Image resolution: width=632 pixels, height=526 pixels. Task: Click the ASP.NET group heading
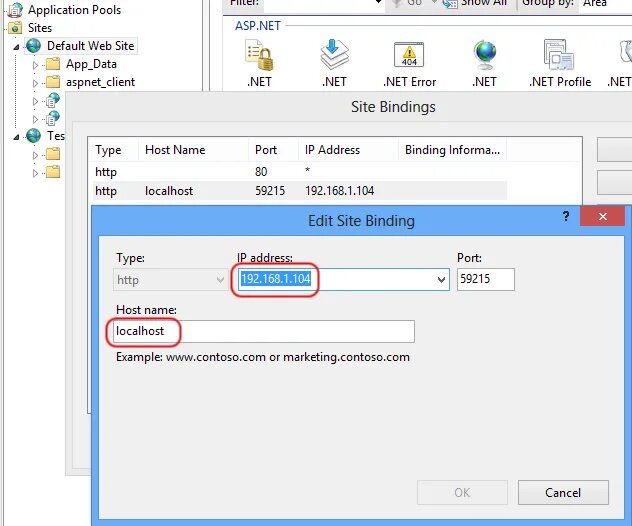tap(258, 26)
